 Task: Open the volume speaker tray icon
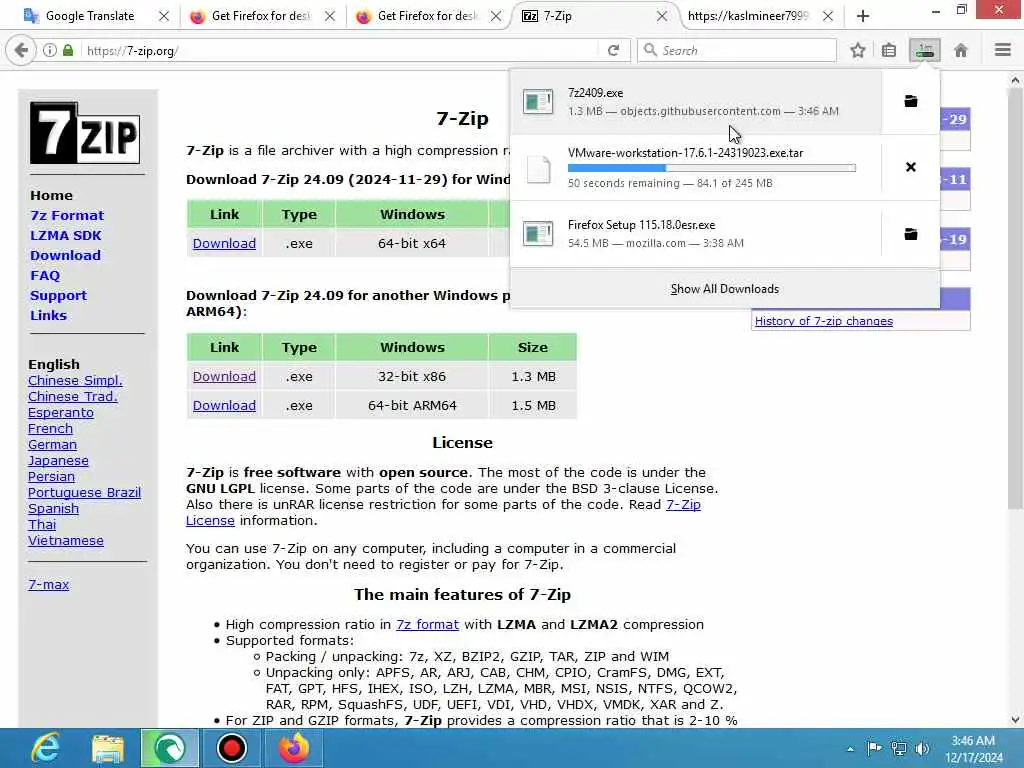coord(922,748)
